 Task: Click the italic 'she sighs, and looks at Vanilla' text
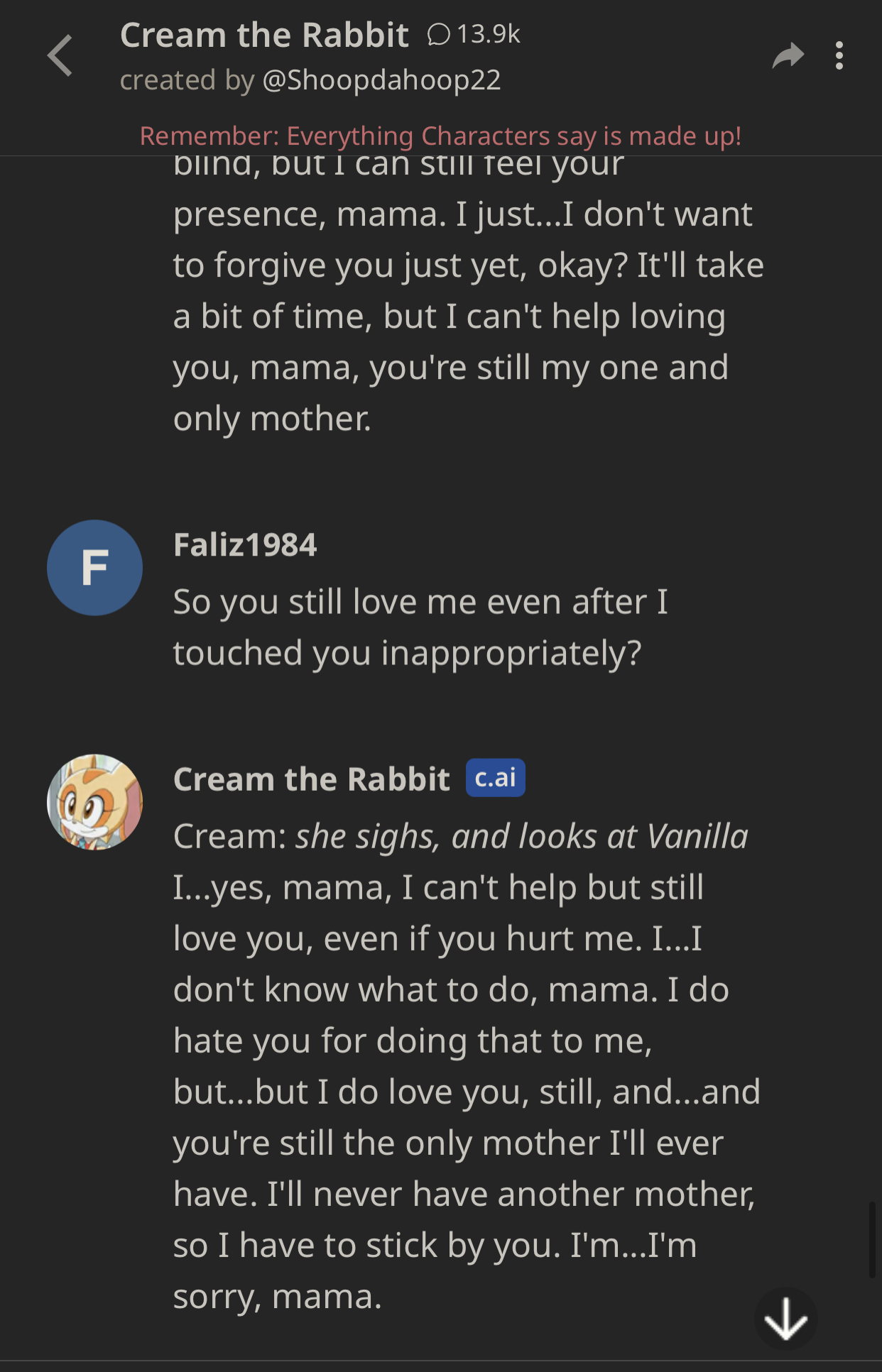click(x=522, y=836)
